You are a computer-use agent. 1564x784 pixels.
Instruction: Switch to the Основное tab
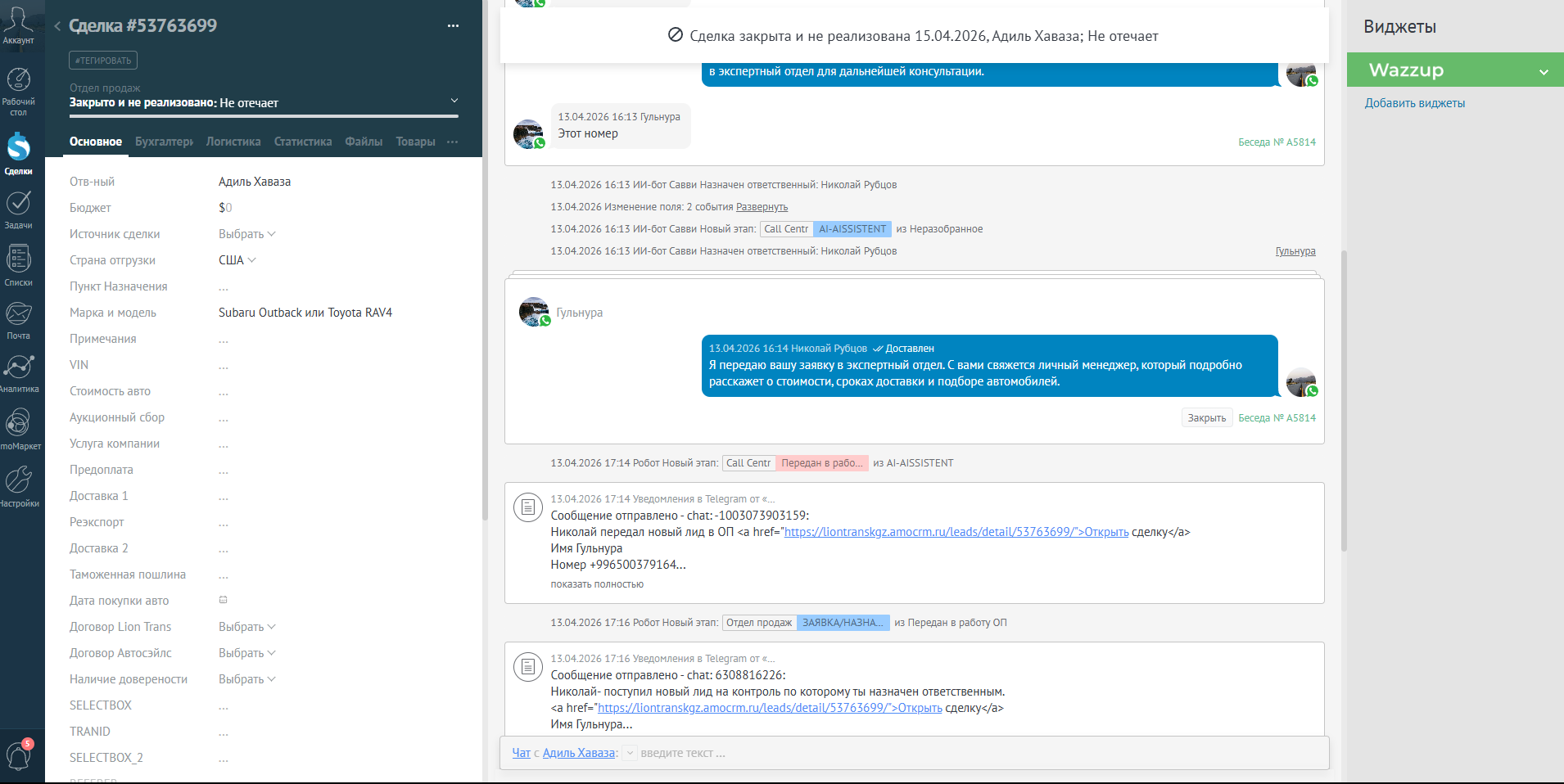96,142
